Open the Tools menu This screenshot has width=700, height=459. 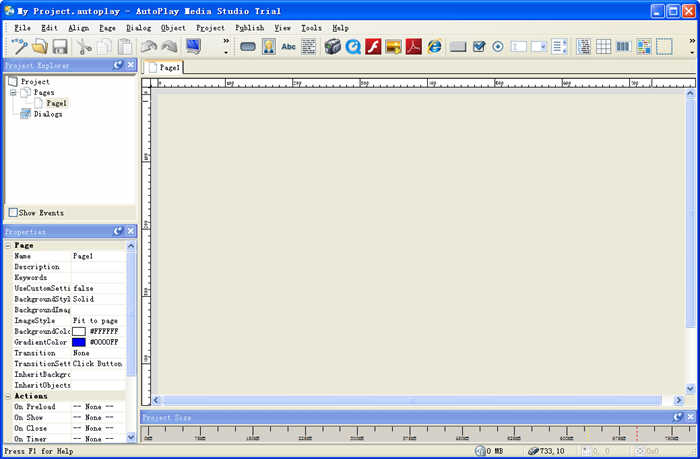click(x=311, y=28)
